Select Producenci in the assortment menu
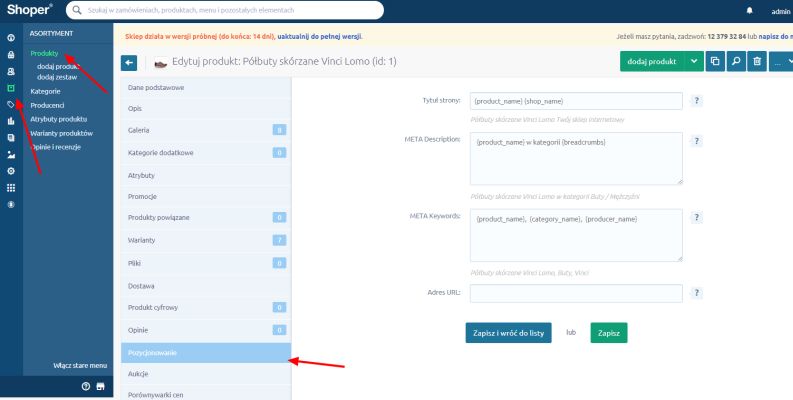Screen dimensions: 793x400 (48, 105)
